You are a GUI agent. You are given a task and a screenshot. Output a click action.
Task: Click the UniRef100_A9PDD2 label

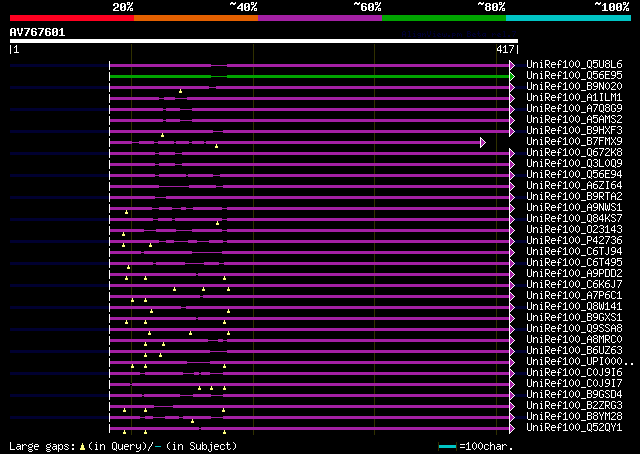[x=574, y=274]
